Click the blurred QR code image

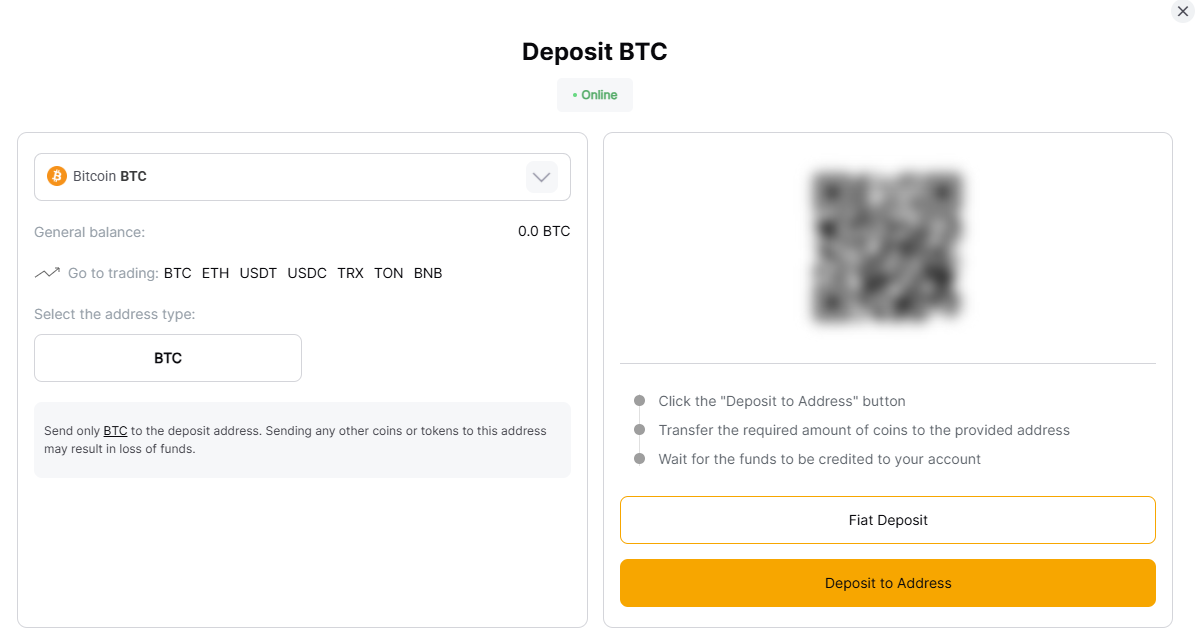coord(887,247)
